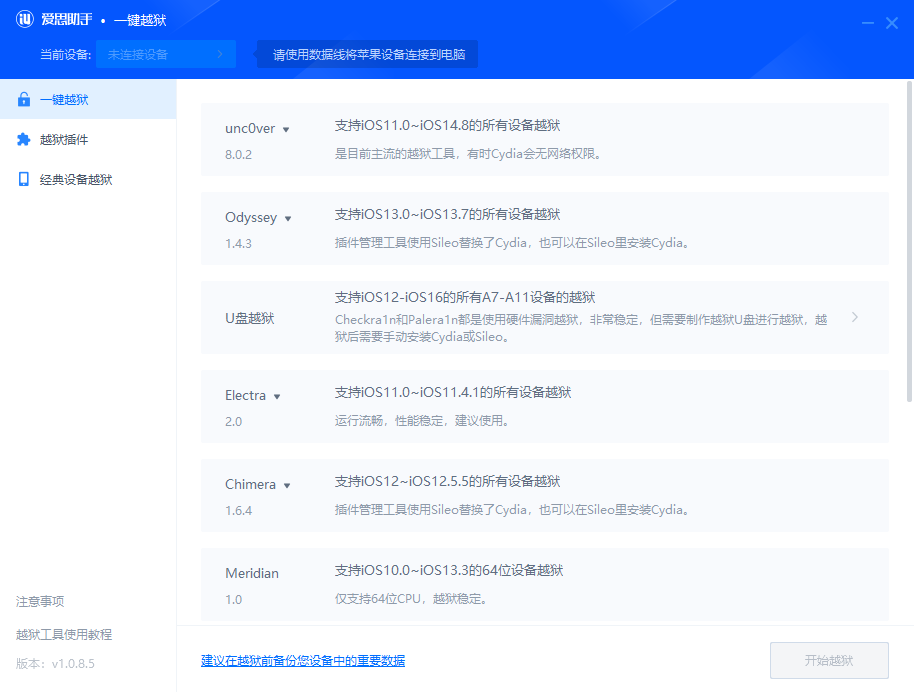914x692 pixels.
Task: Expand U盘越狱 details via right chevron
Action: click(855, 316)
